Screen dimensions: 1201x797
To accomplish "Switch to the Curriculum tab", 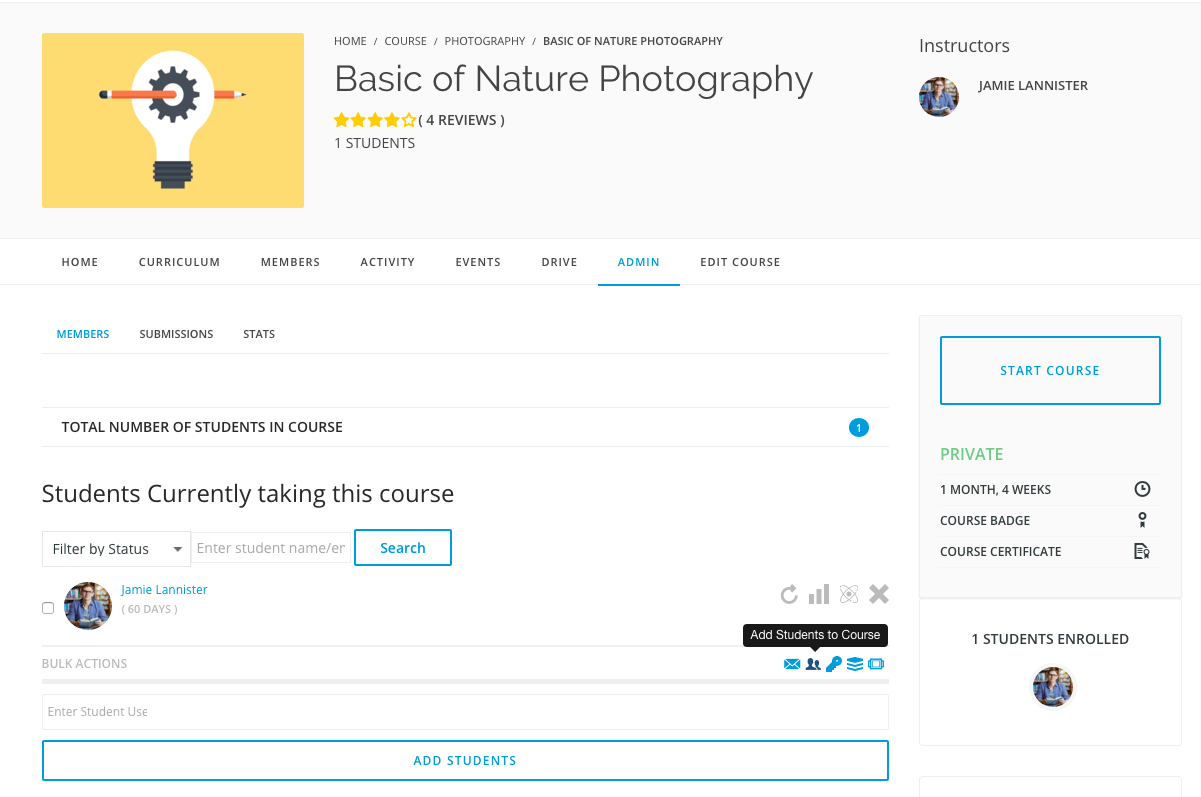I will (x=179, y=262).
